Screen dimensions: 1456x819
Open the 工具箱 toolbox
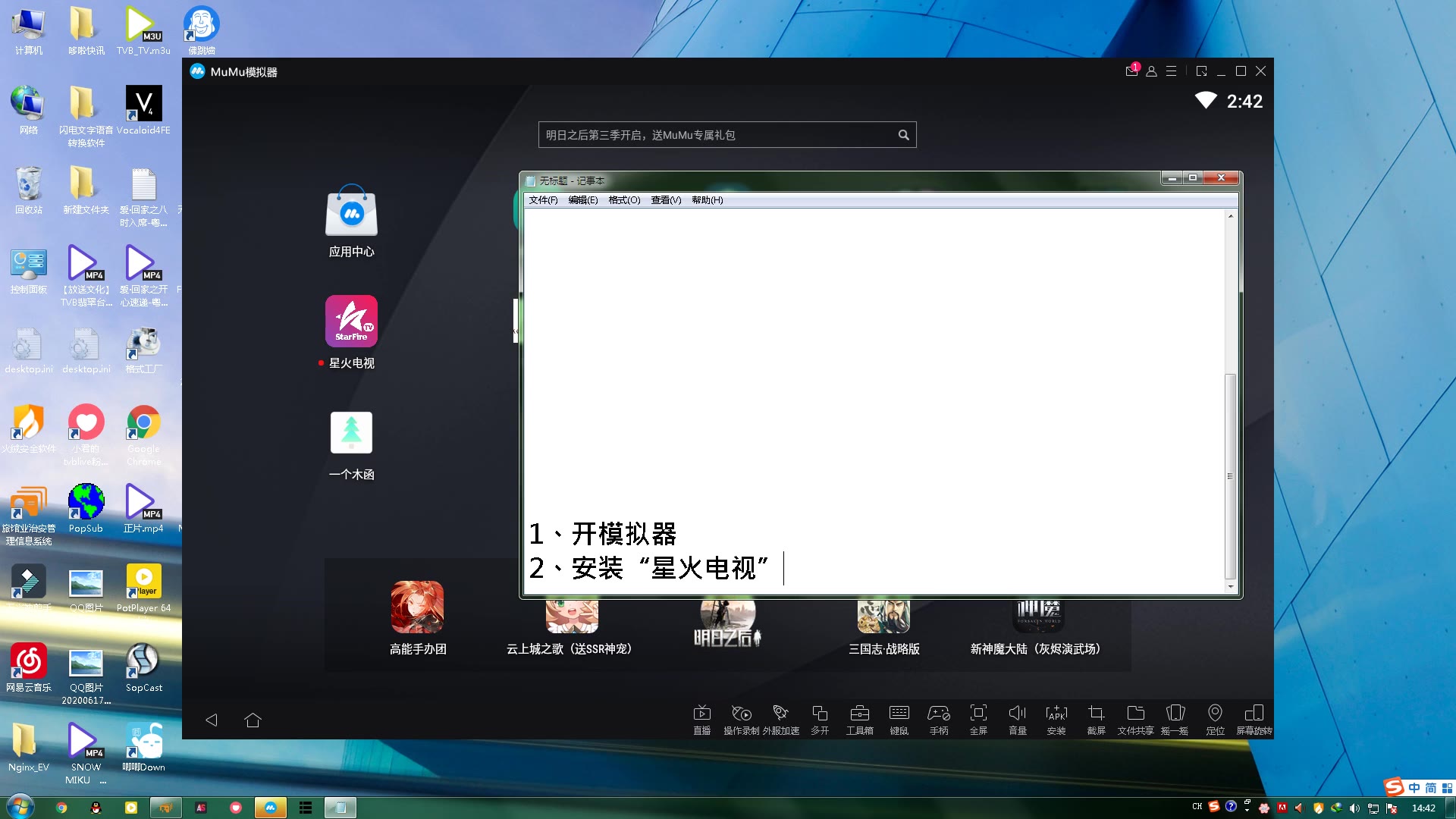click(859, 719)
